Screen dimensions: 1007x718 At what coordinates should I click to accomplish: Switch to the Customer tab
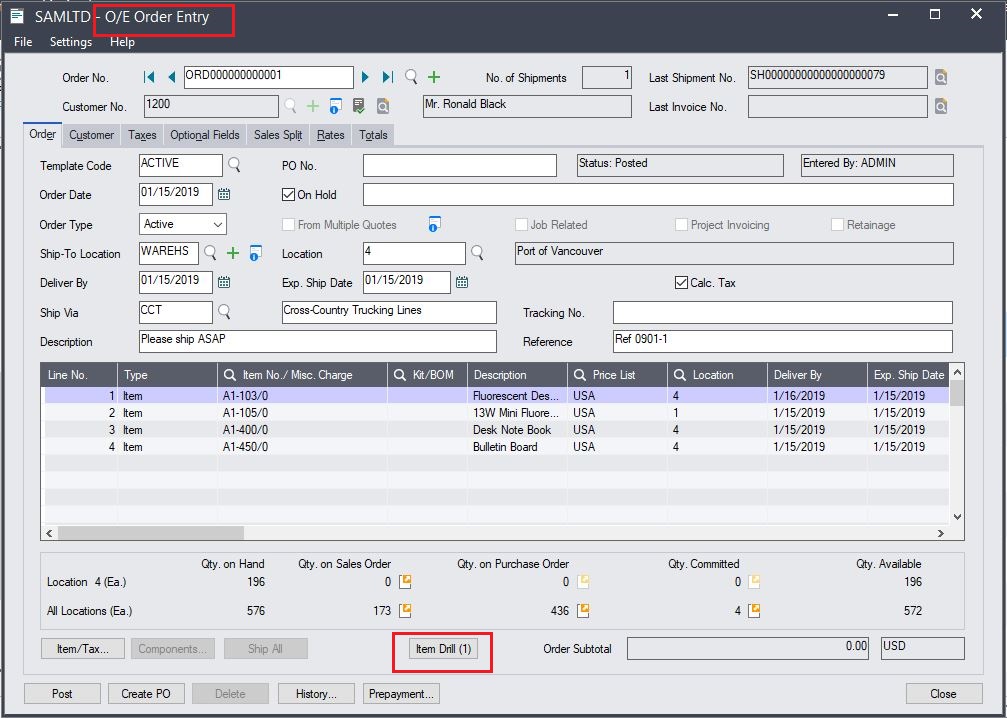pos(91,135)
